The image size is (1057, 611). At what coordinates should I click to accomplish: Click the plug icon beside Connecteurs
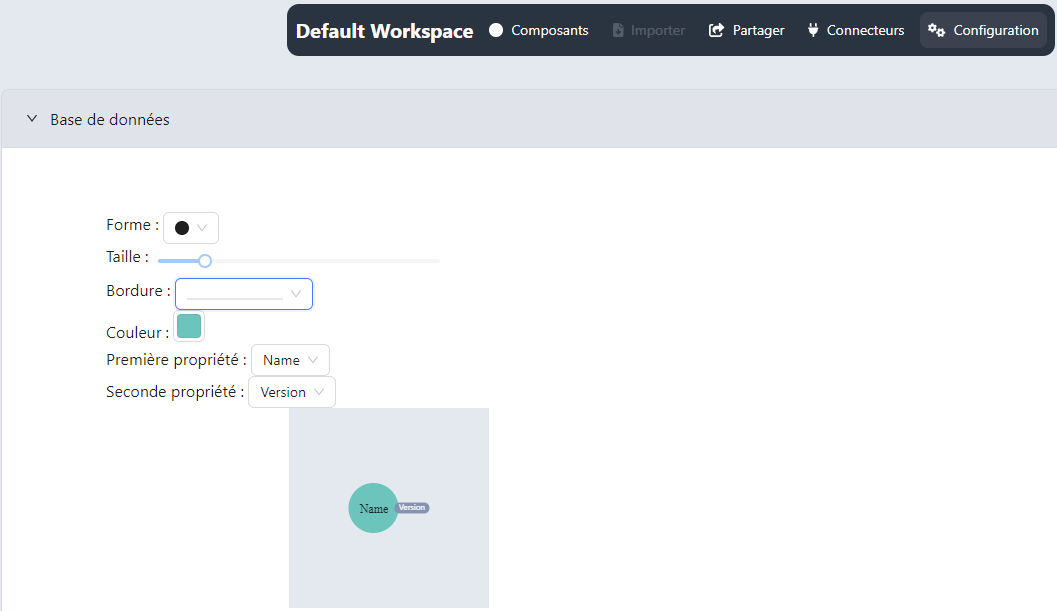pyautogui.click(x=813, y=30)
